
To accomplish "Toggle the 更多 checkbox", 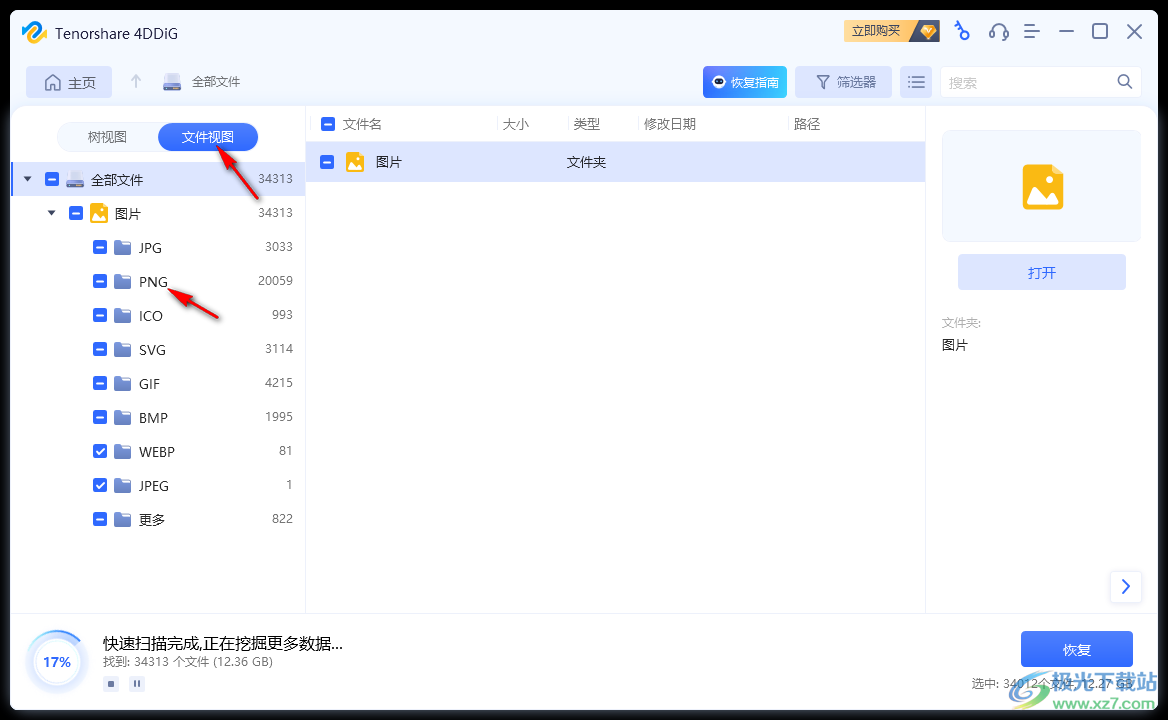I will pyautogui.click(x=100, y=519).
